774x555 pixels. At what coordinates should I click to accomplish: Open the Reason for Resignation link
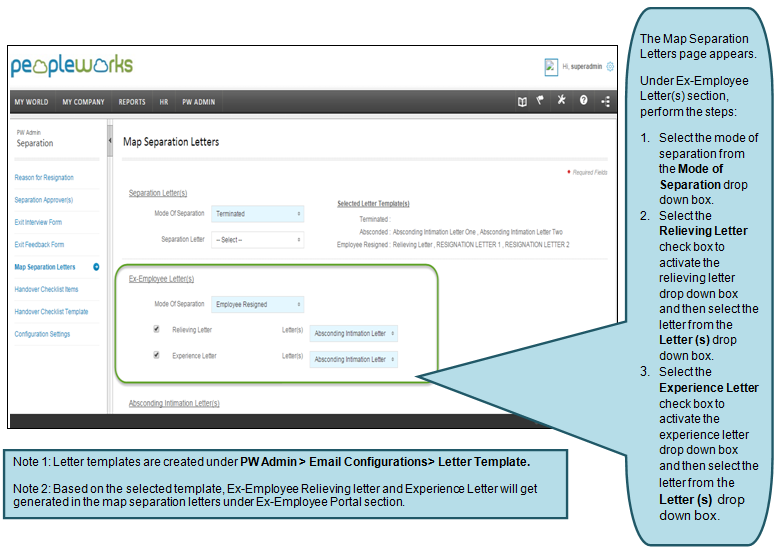[44, 177]
